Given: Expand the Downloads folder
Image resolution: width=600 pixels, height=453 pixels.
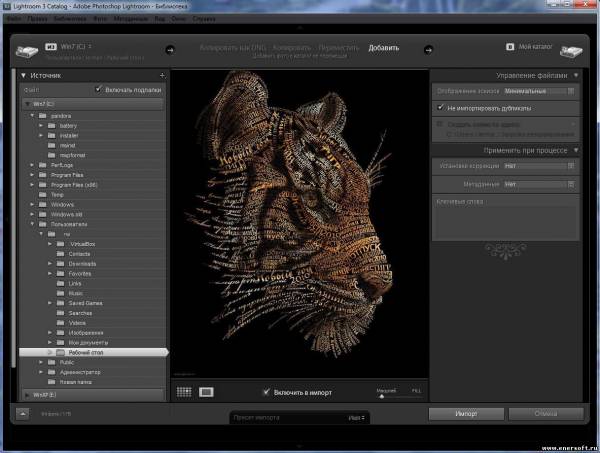Looking at the screenshot, I should tap(50, 264).
